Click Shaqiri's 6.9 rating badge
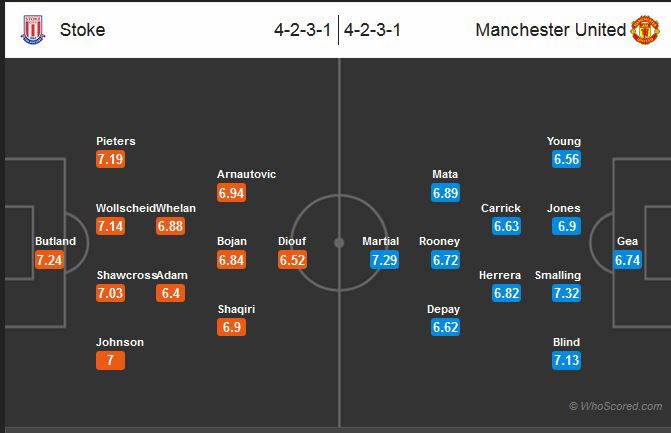This screenshot has width=671, height=433. (x=232, y=328)
